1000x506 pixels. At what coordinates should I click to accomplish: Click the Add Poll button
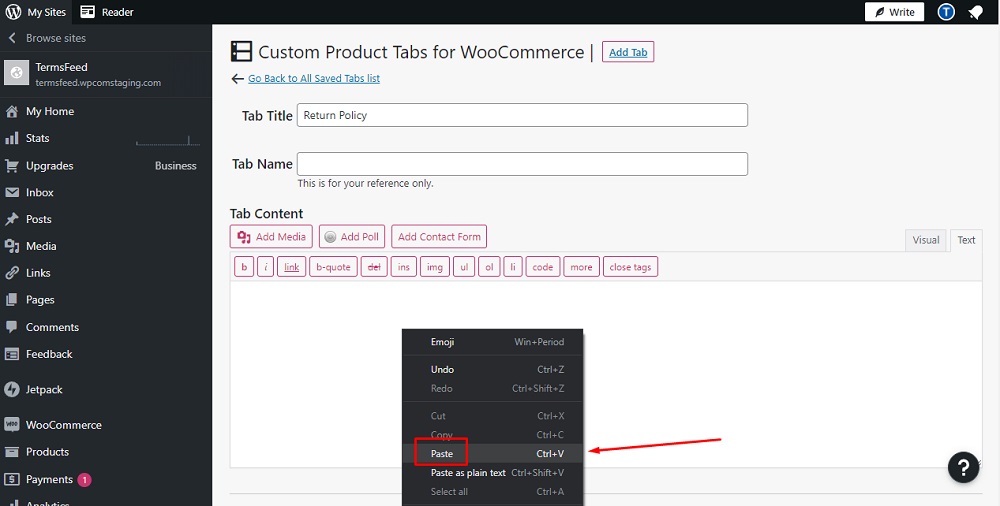point(352,237)
